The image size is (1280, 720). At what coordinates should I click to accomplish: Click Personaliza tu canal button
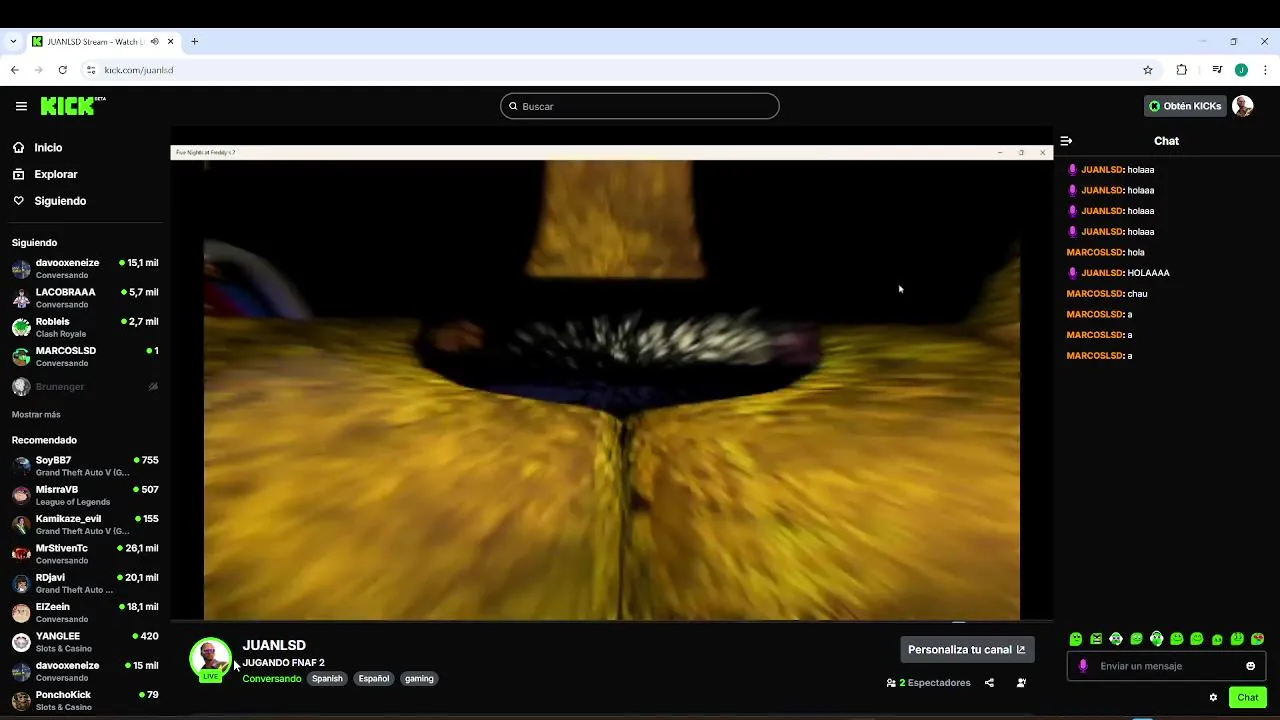[967, 650]
